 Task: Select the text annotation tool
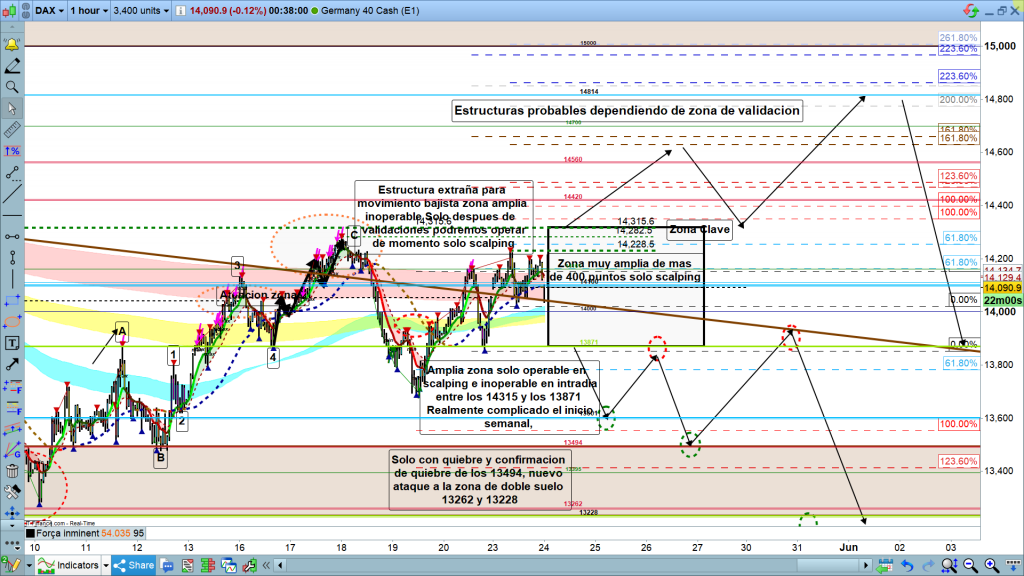point(12,343)
